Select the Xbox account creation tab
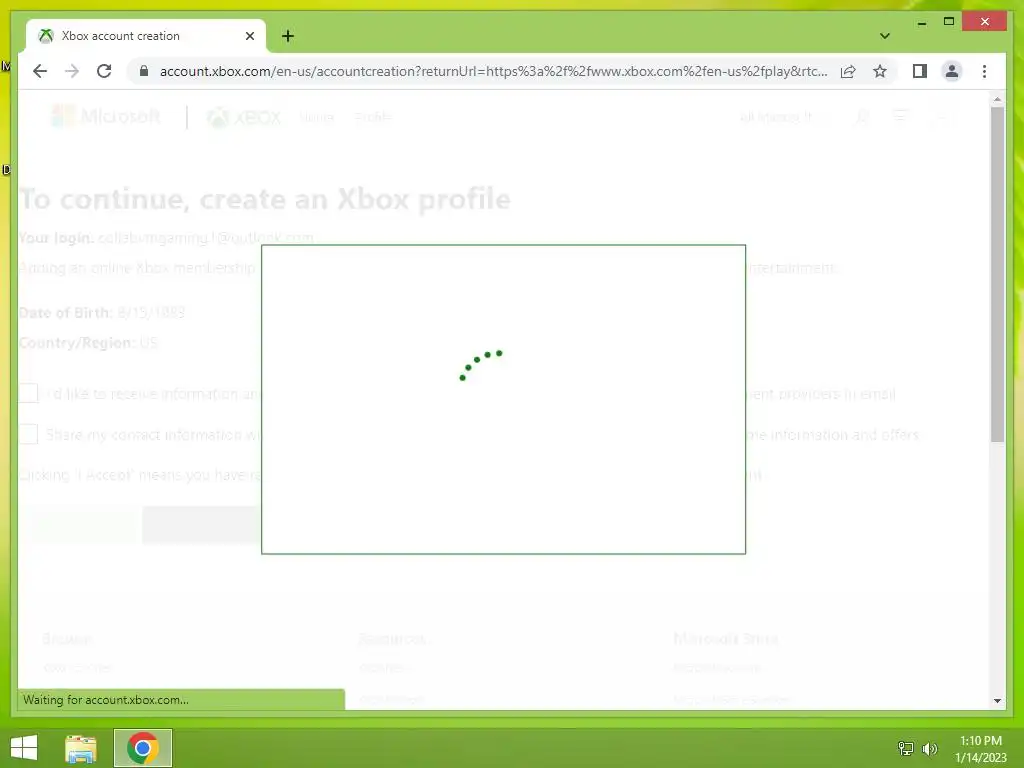 click(x=146, y=36)
